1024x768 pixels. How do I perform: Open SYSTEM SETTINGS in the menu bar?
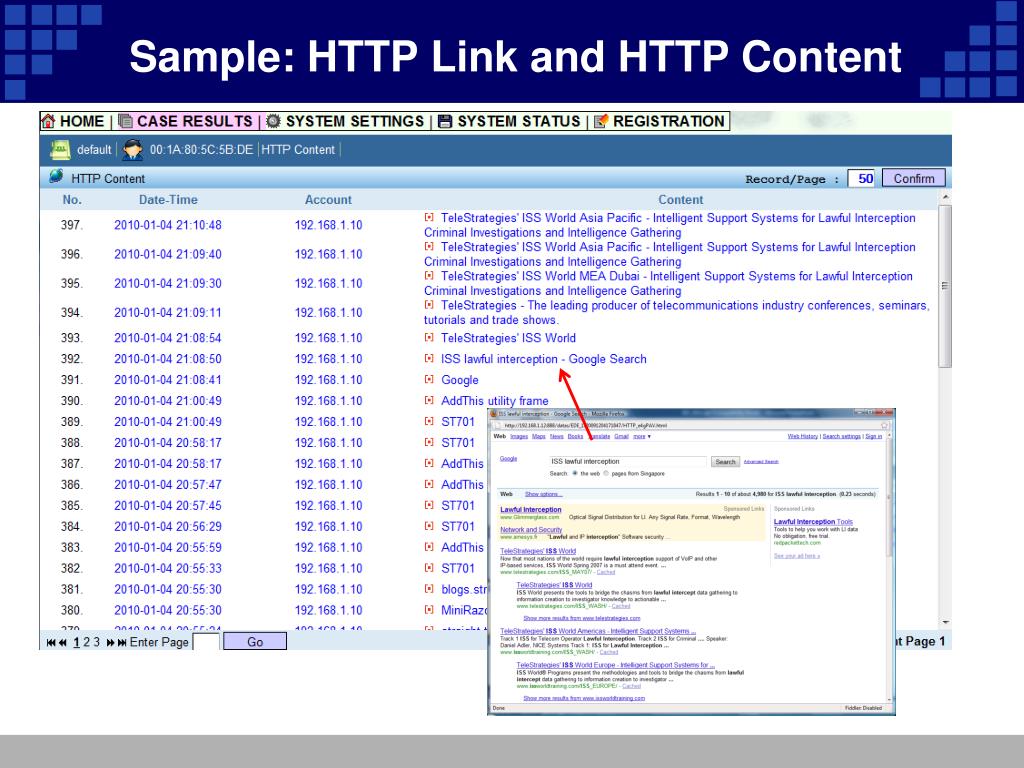(355, 121)
